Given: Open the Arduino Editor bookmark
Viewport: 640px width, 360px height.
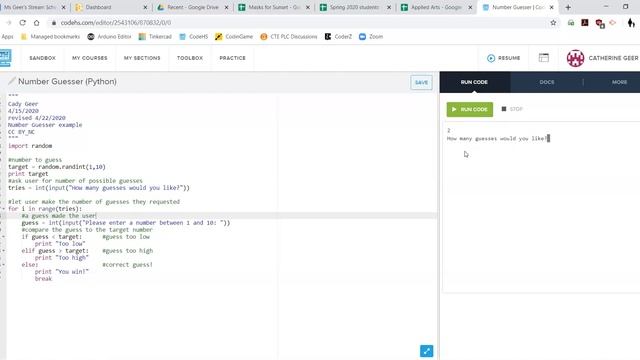Looking at the screenshot, I should (x=109, y=37).
